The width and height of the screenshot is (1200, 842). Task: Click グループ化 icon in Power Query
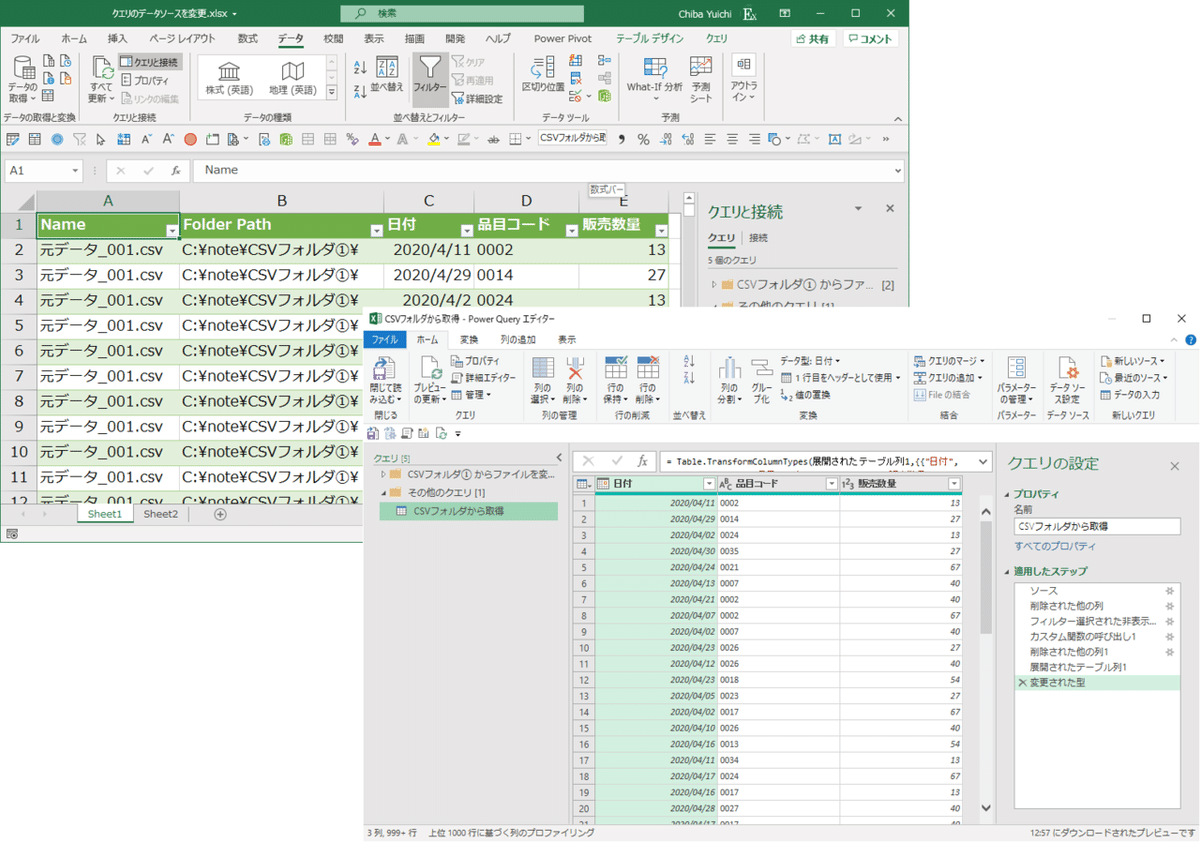point(761,380)
